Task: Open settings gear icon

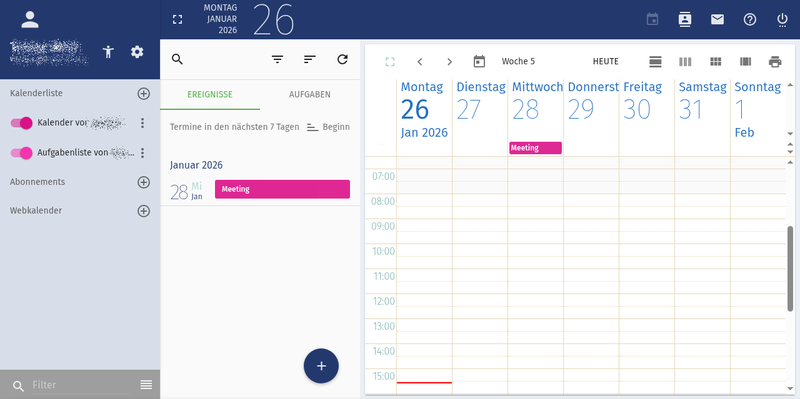Action: click(137, 52)
